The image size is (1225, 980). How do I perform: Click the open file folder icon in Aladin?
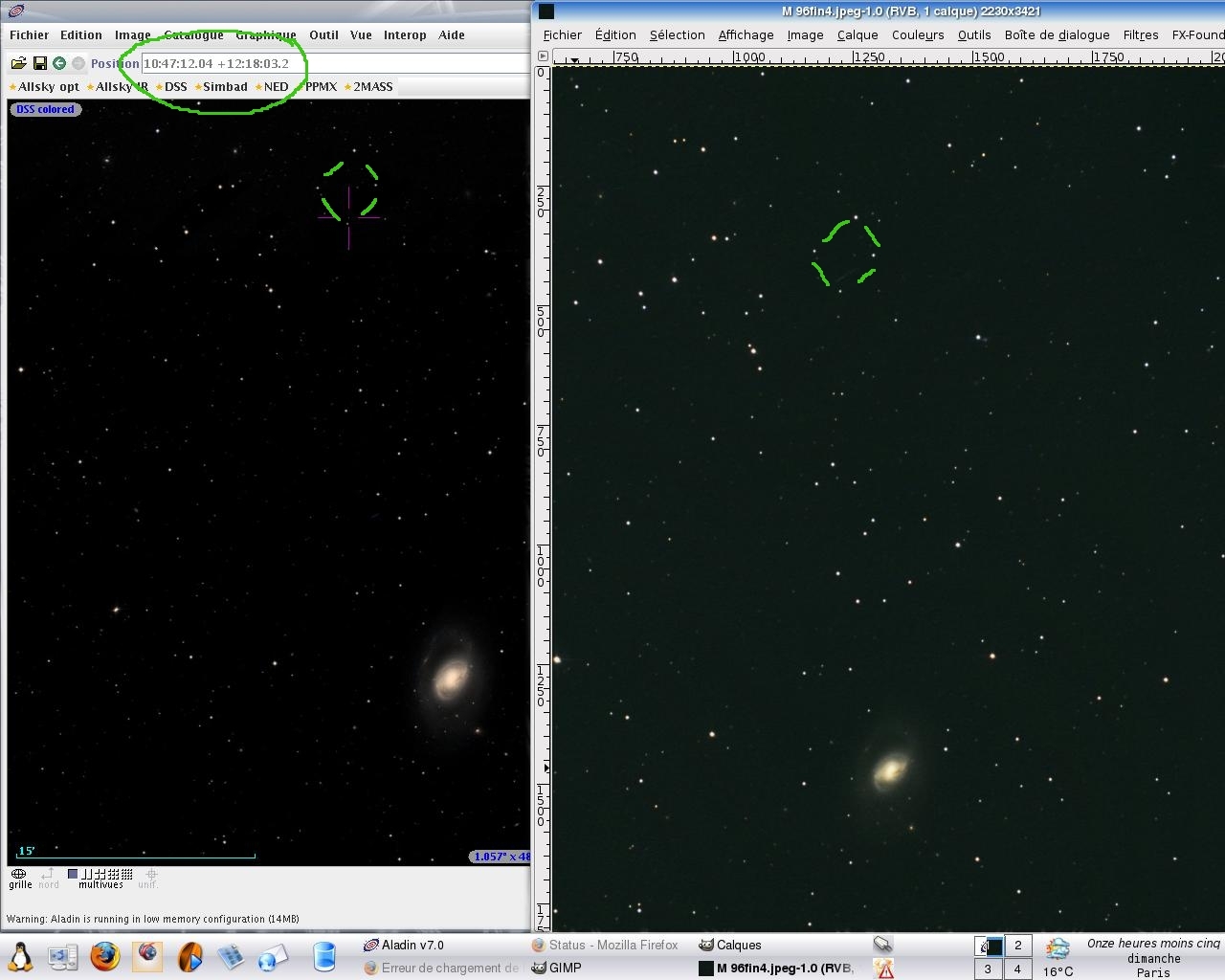(x=18, y=63)
